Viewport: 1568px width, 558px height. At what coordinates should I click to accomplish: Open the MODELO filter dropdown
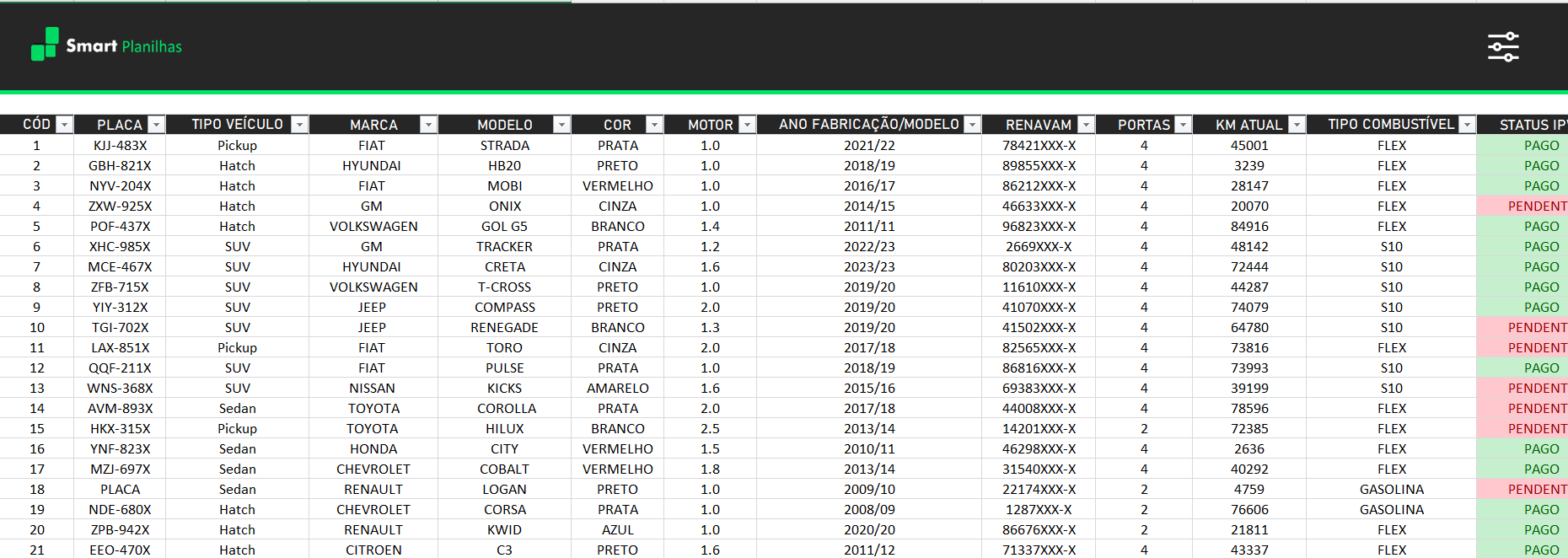tap(561, 125)
